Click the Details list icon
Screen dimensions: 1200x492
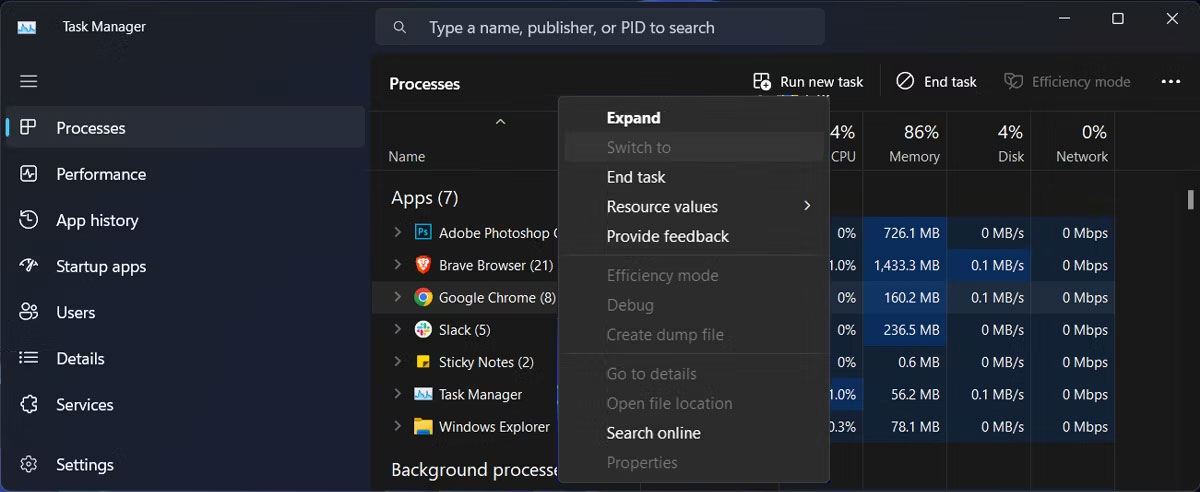pyautogui.click(x=28, y=358)
